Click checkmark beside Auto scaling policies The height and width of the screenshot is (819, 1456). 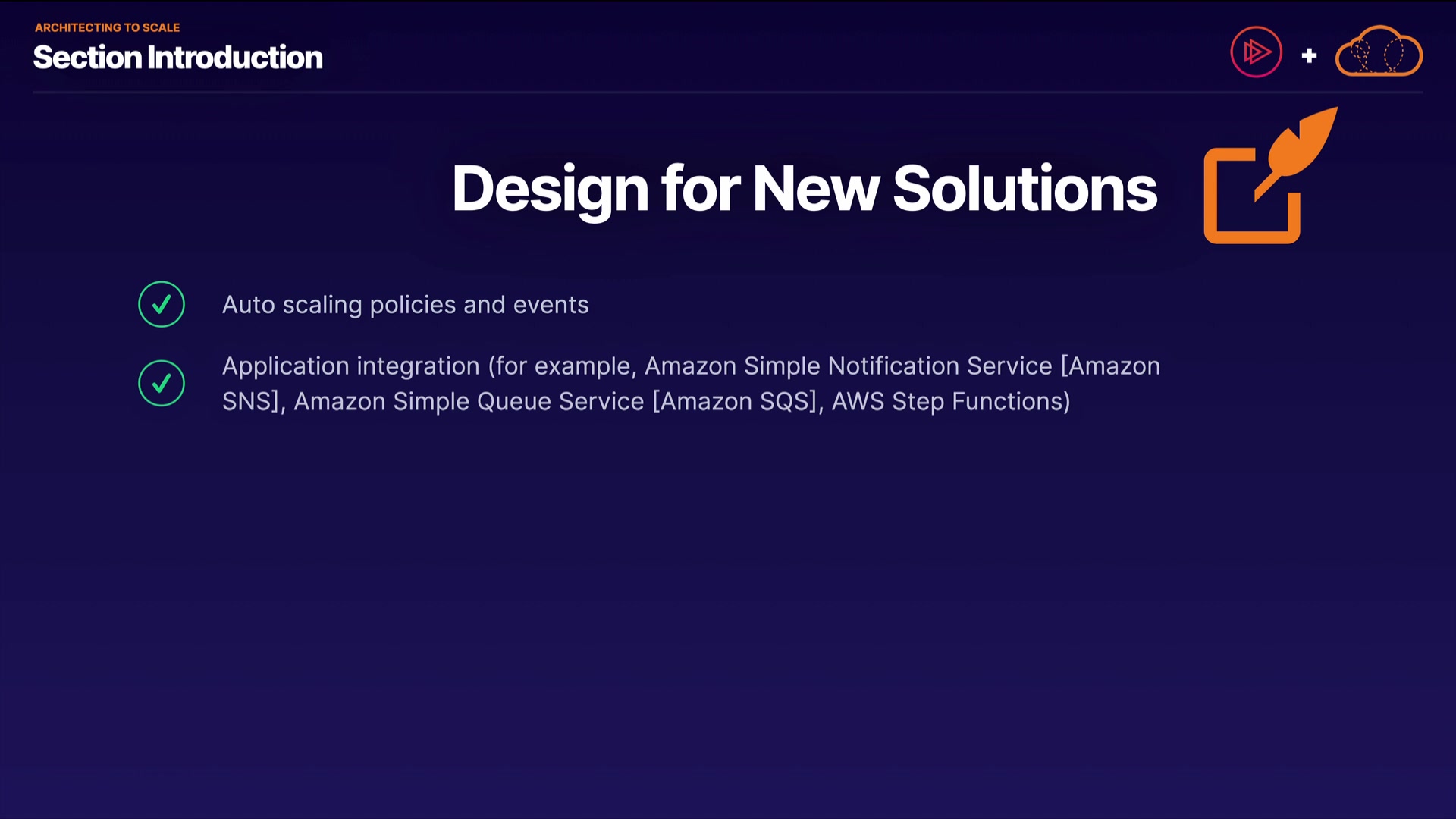162,305
